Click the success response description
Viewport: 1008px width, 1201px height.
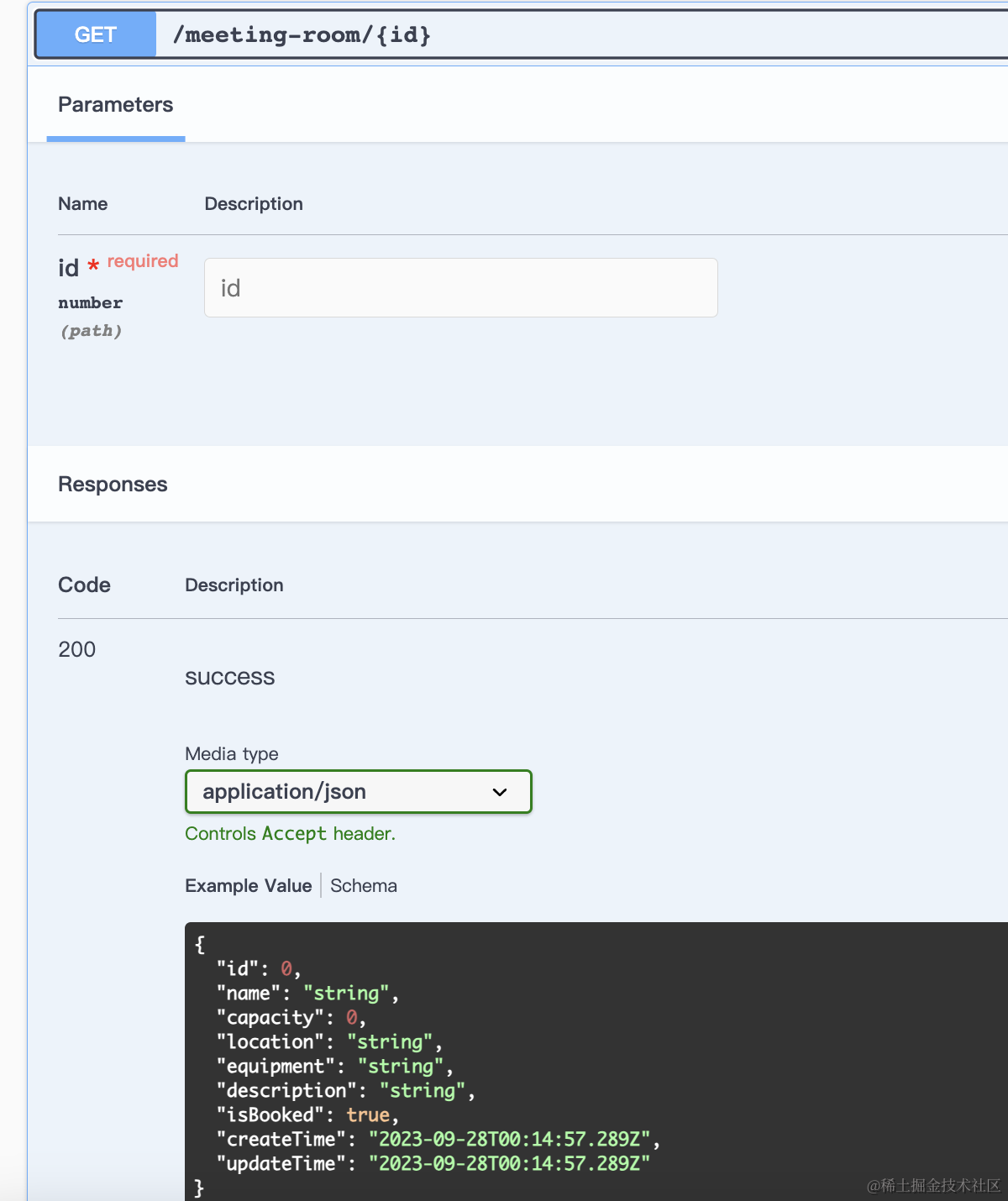(x=229, y=677)
